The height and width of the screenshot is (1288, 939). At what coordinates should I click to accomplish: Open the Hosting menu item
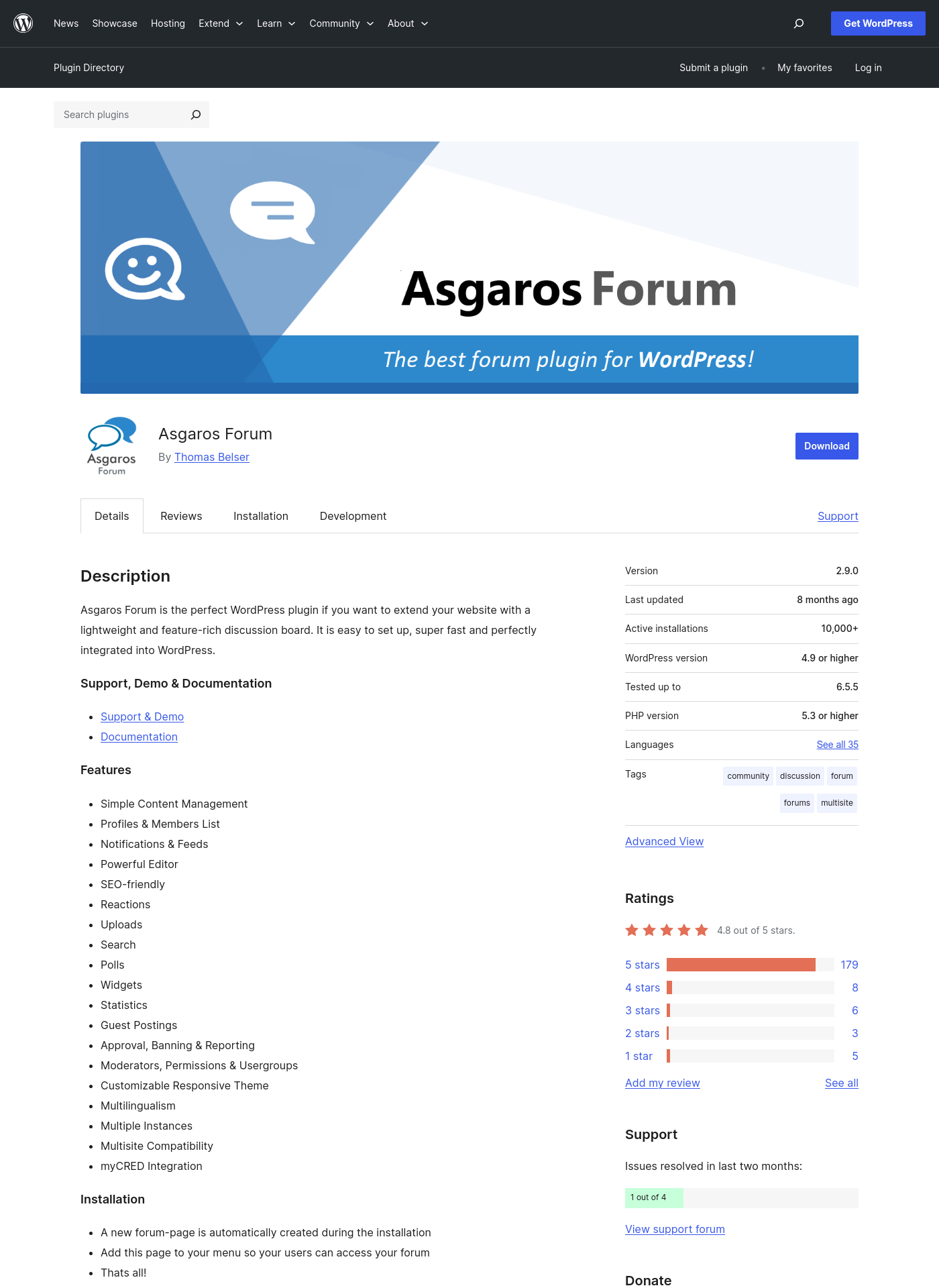pyautogui.click(x=168, y=23)
